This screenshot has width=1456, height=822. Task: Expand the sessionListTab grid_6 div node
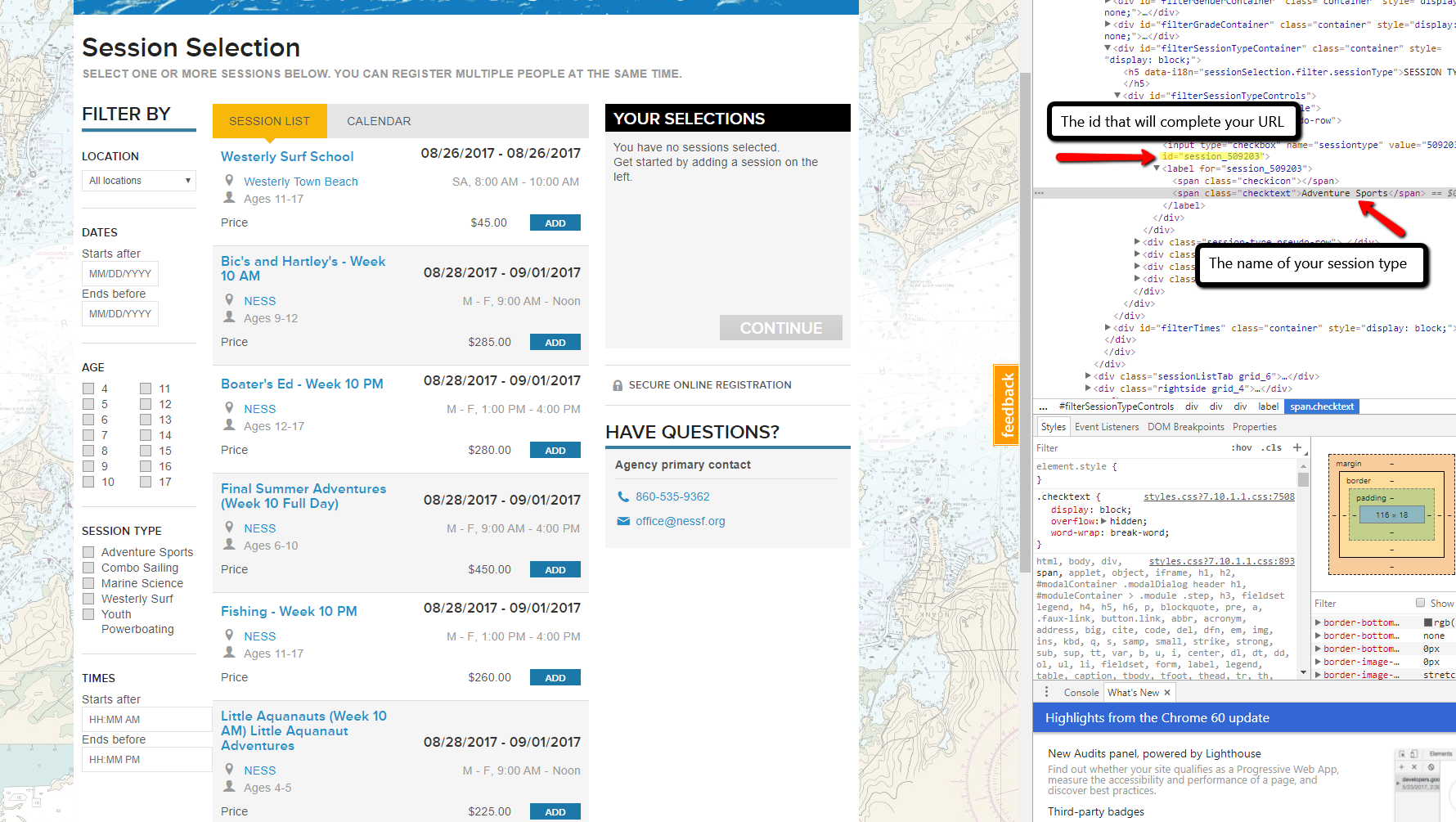[1088, 376]
